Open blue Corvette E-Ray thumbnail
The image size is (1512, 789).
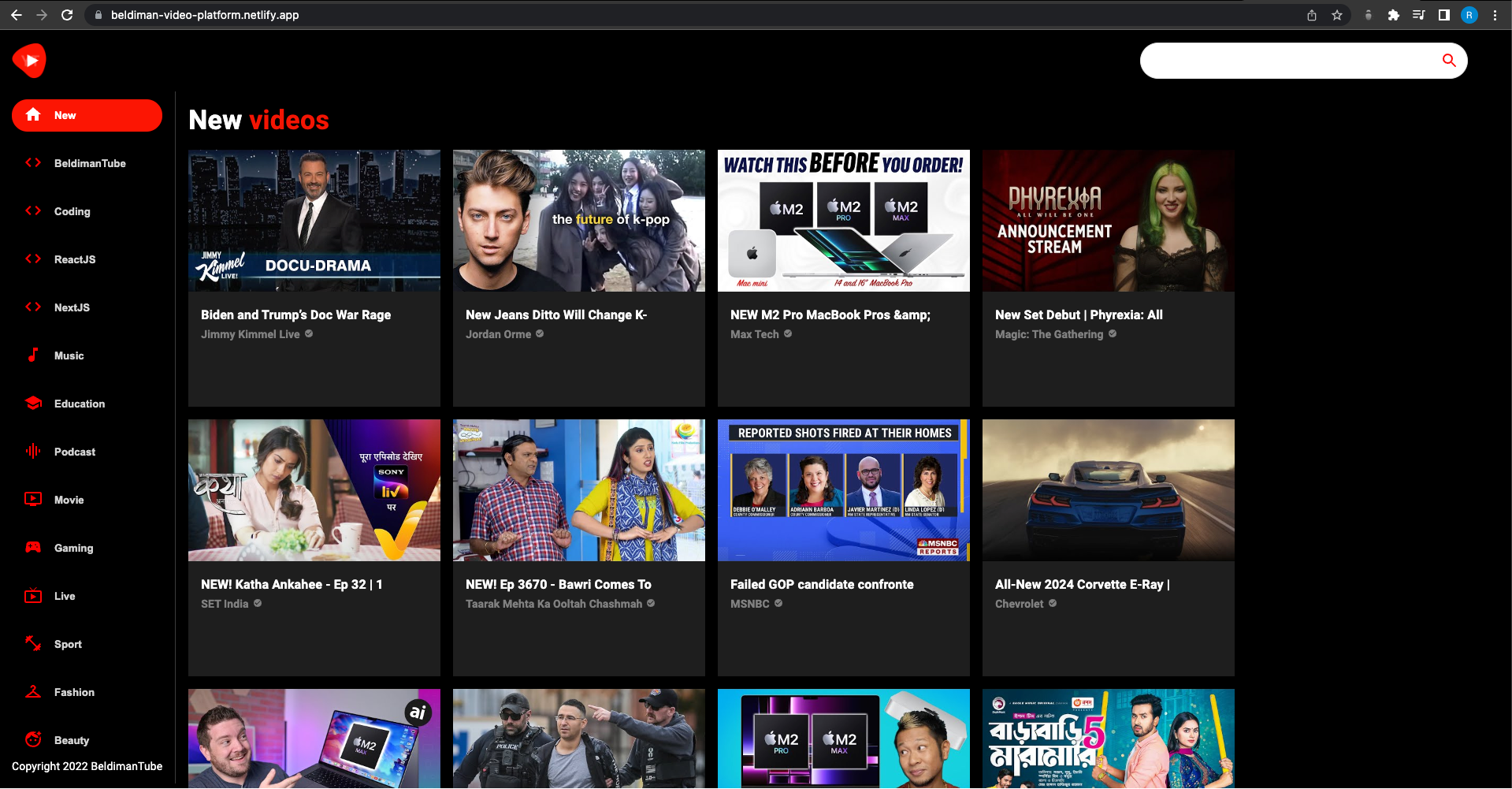1109,490
